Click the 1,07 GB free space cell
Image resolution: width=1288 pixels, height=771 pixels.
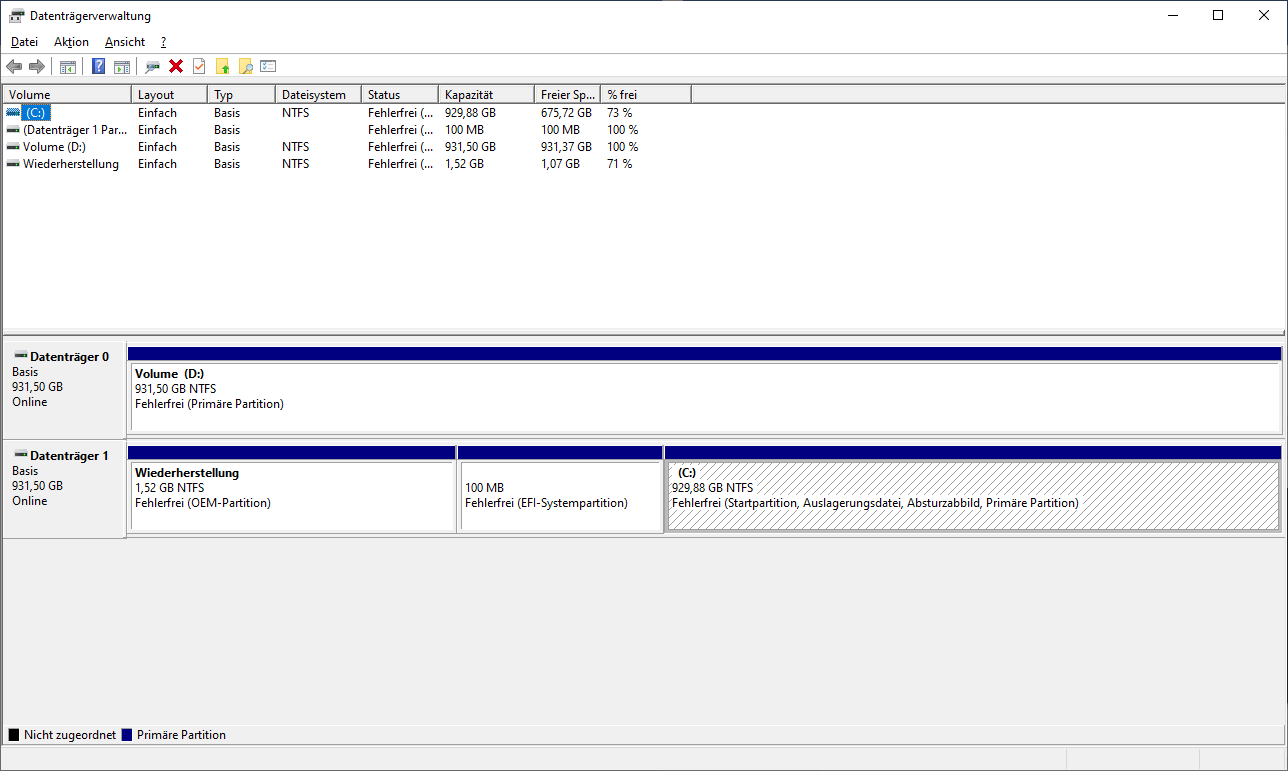click(560, 164)
